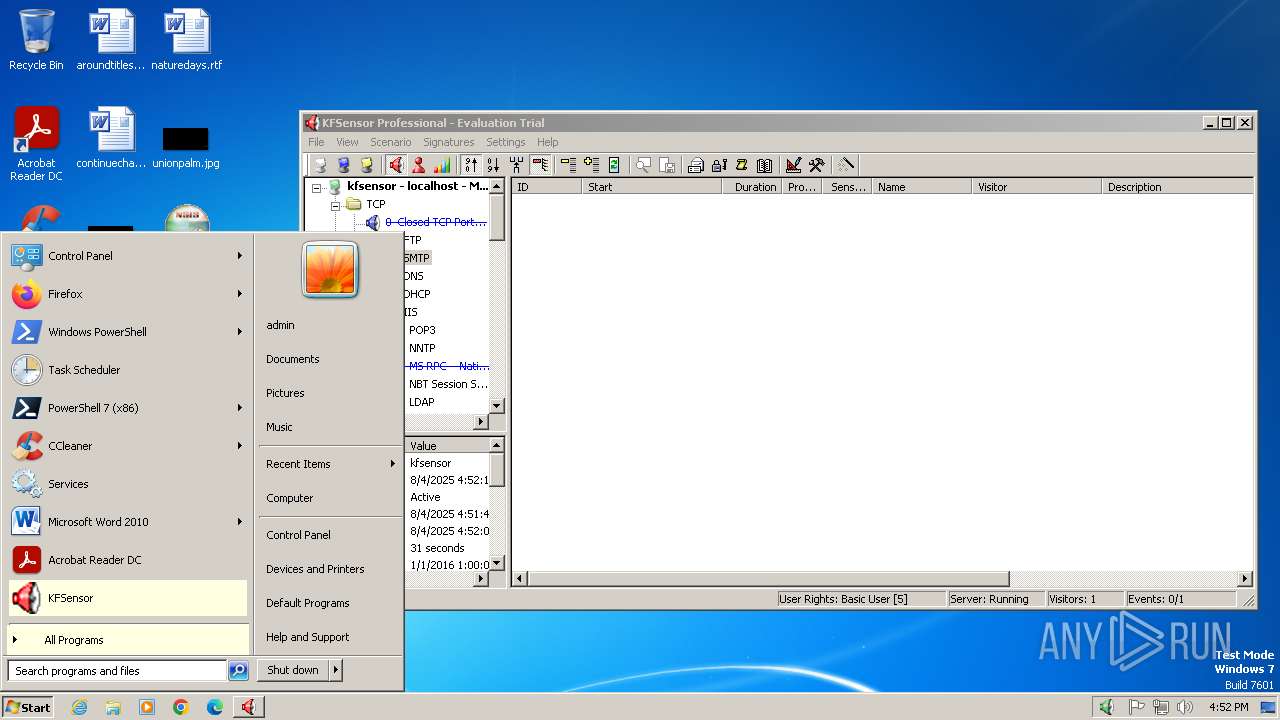Click the white server toolbar icon in KFSensor
Screen dimensions: 1280x720
(320, 165)
